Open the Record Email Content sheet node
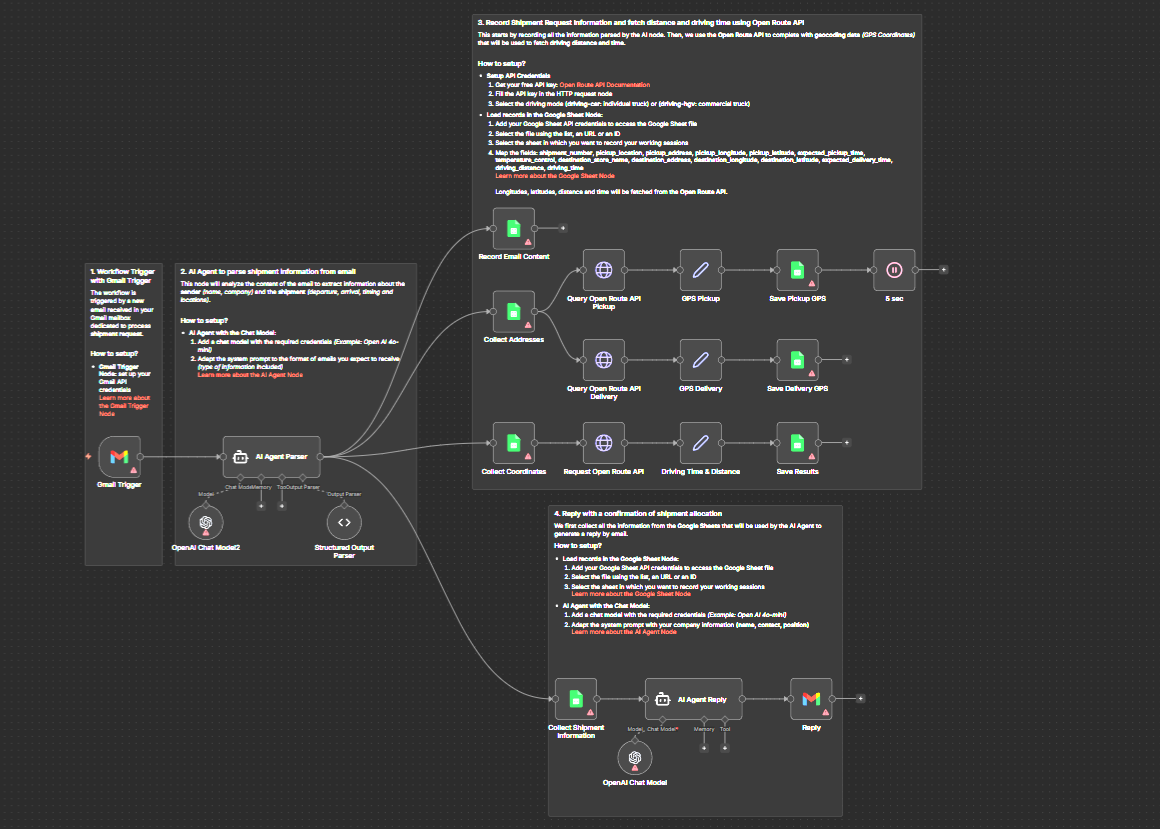 click(x=513, y=227)
